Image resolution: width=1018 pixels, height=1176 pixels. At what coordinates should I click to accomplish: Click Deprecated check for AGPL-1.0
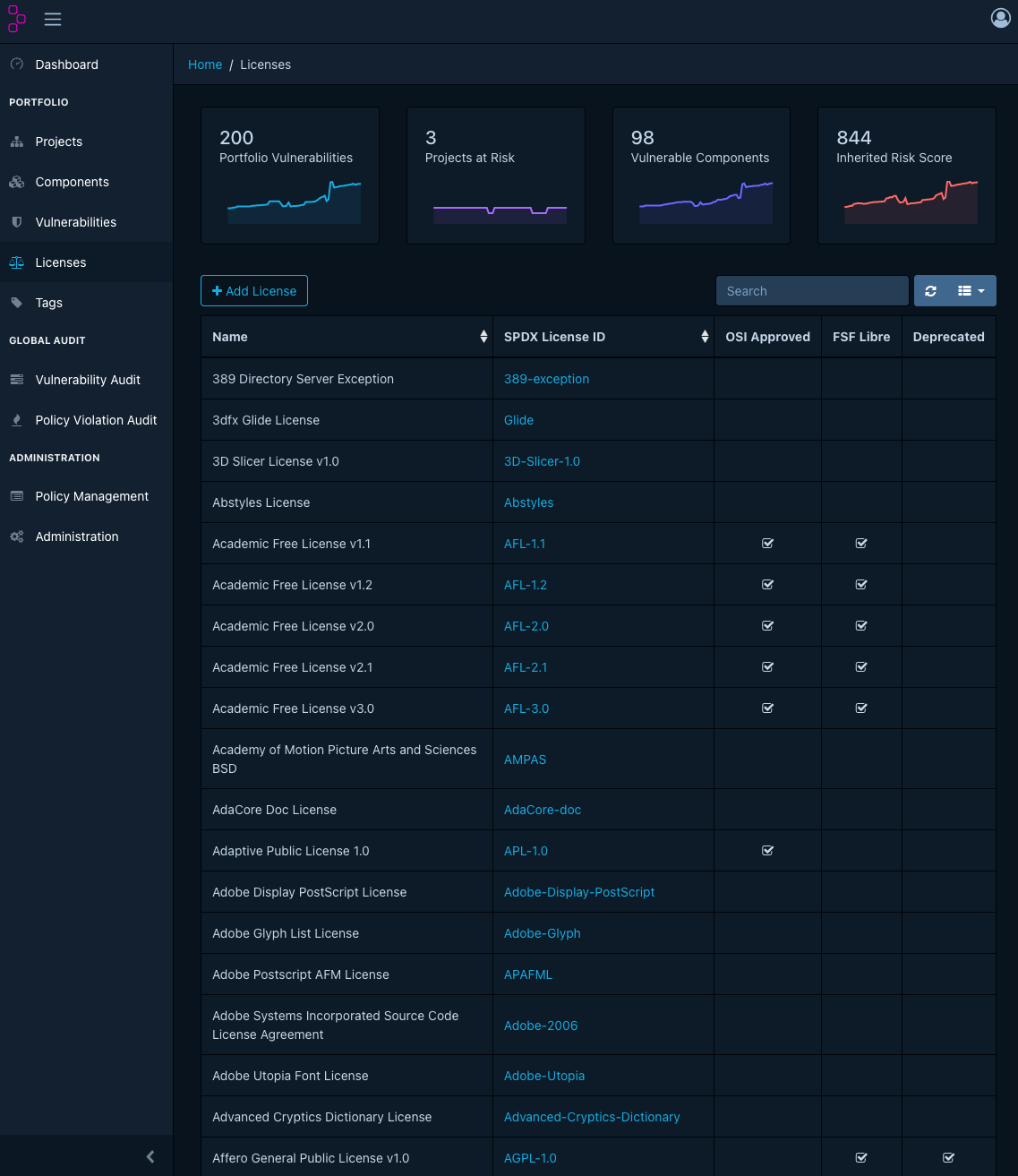(948, 1158)
